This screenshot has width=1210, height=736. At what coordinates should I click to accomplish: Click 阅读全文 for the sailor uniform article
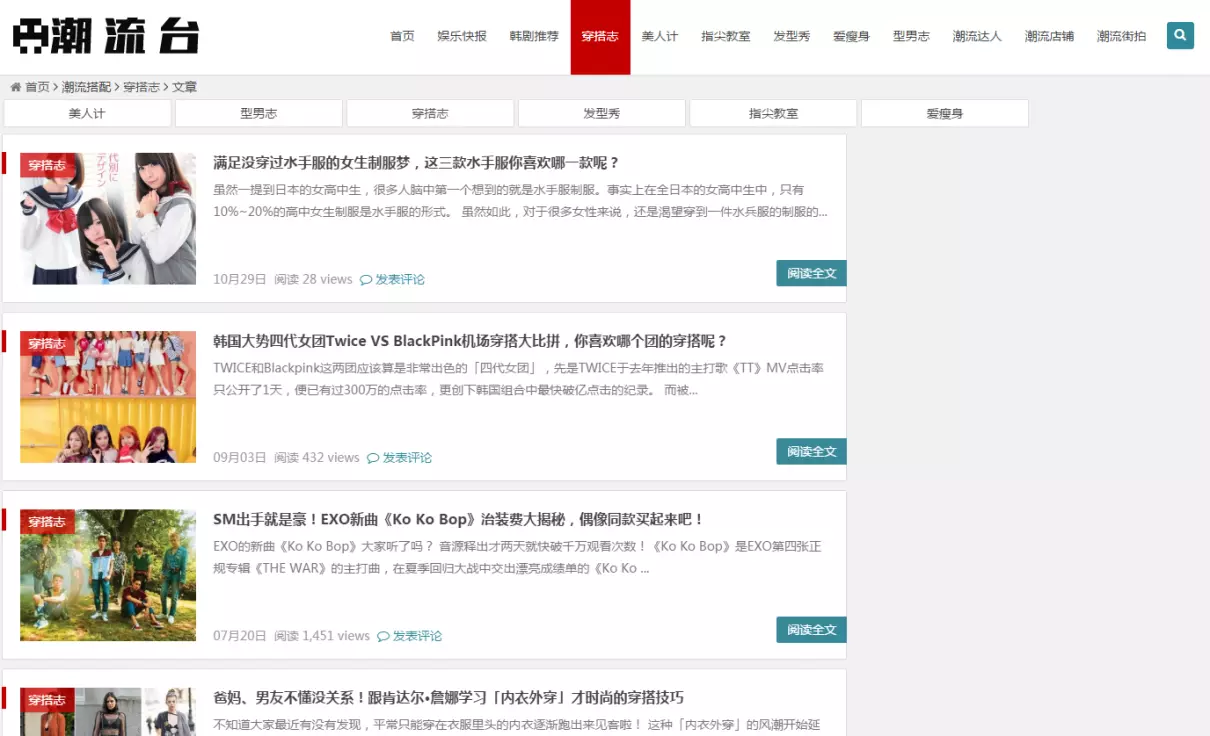[811, 273]
